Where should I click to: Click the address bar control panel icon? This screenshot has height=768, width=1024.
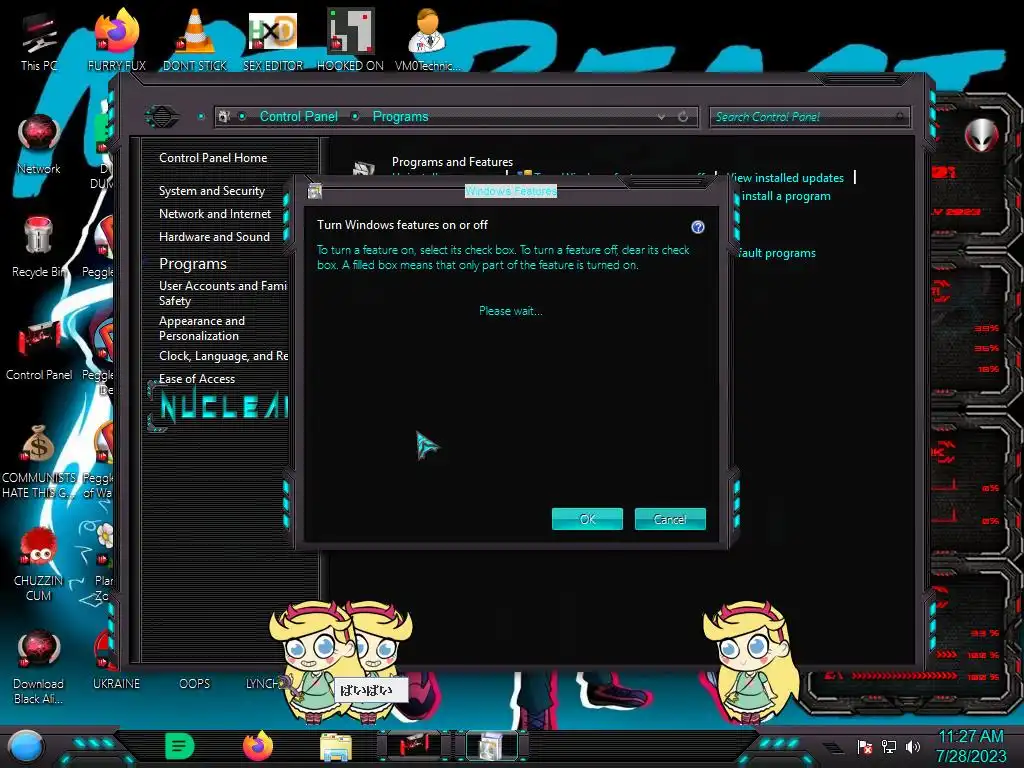pos(224,116)
